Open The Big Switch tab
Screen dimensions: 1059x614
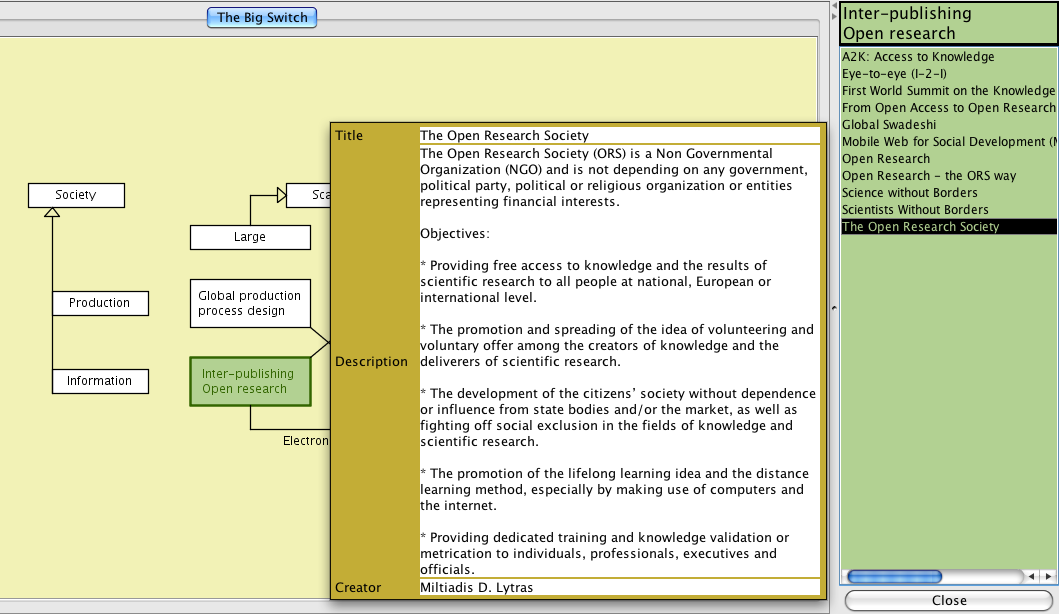coord(262,17)
